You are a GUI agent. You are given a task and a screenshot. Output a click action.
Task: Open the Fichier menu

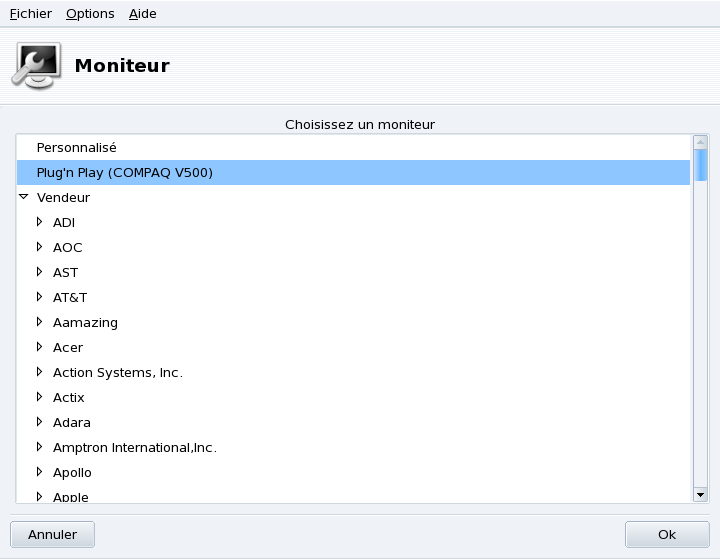click(30, 14)
